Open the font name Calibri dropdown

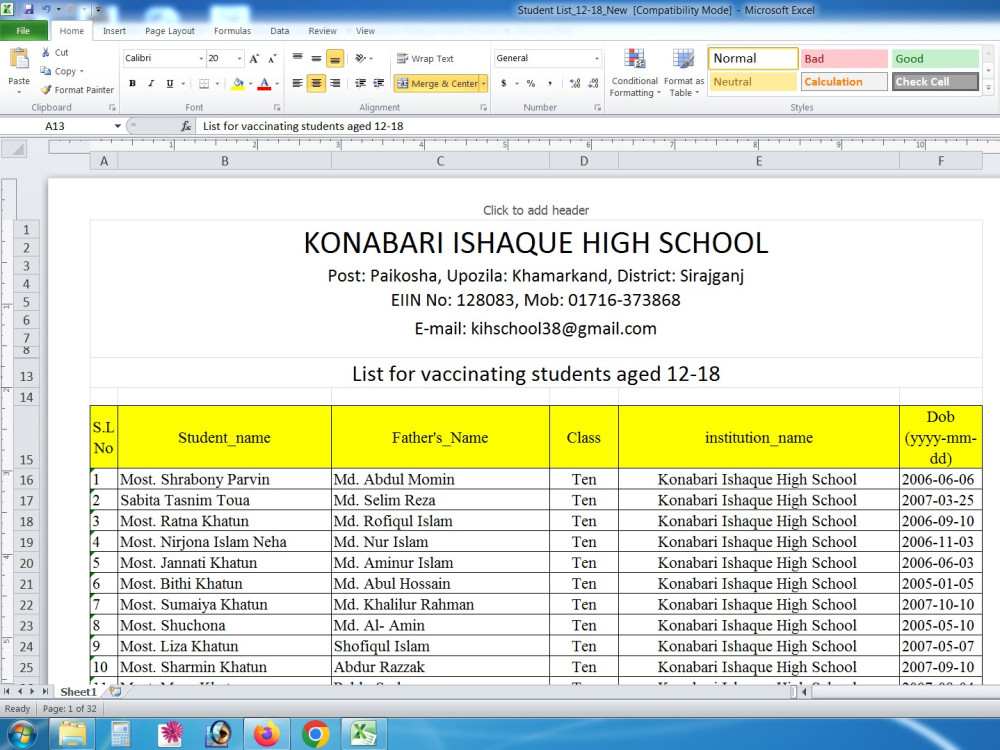coord(201,58)
